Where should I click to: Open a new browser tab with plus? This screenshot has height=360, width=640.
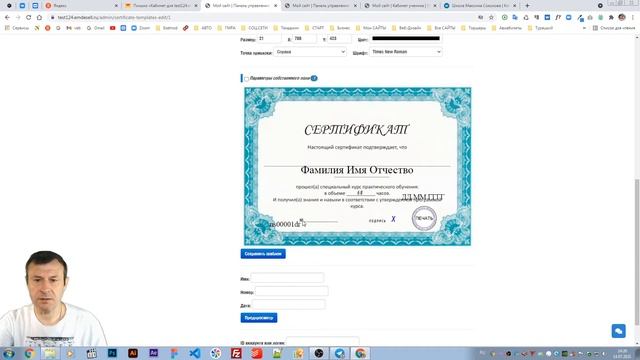tap(527, 6)
